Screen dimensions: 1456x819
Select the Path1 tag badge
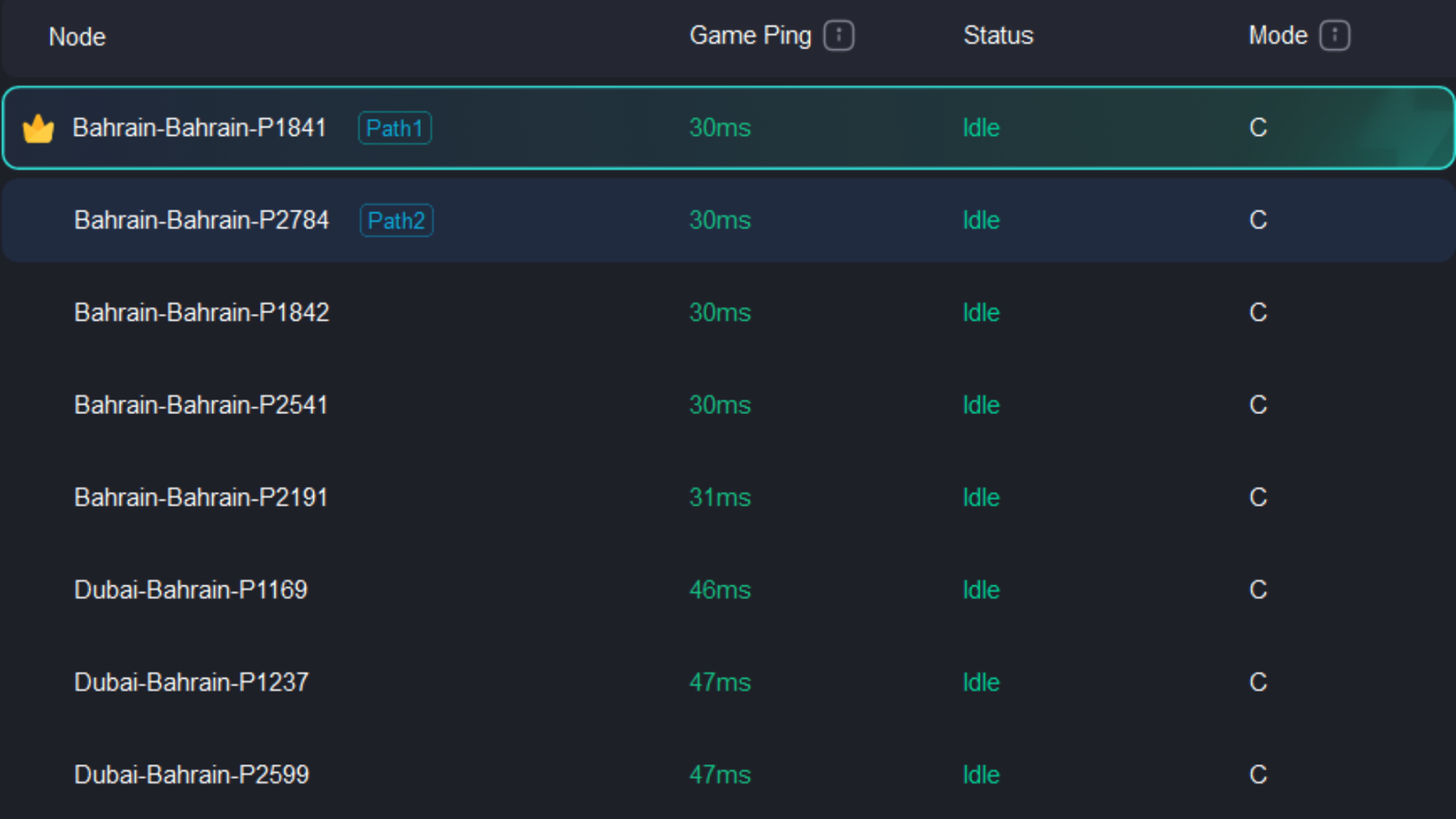point(395,128)
